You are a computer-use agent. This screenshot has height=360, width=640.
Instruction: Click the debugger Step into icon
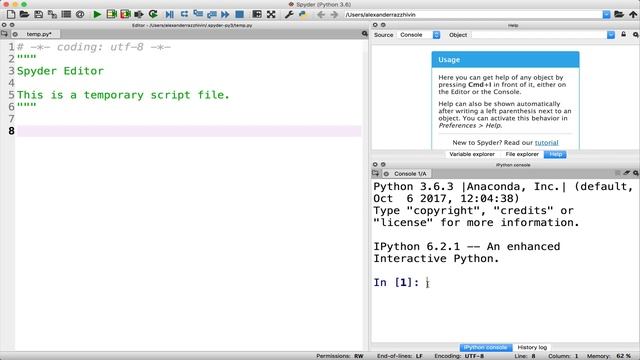(x=198, y=14)
